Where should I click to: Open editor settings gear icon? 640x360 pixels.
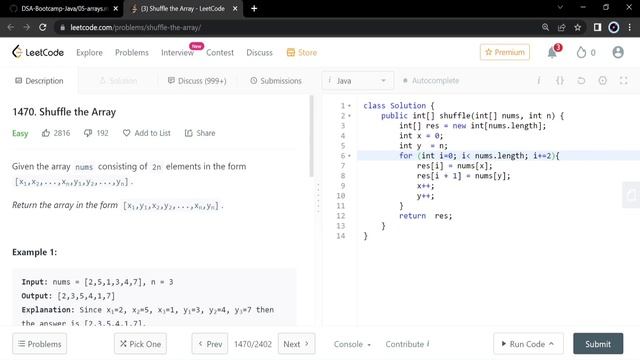602,81
